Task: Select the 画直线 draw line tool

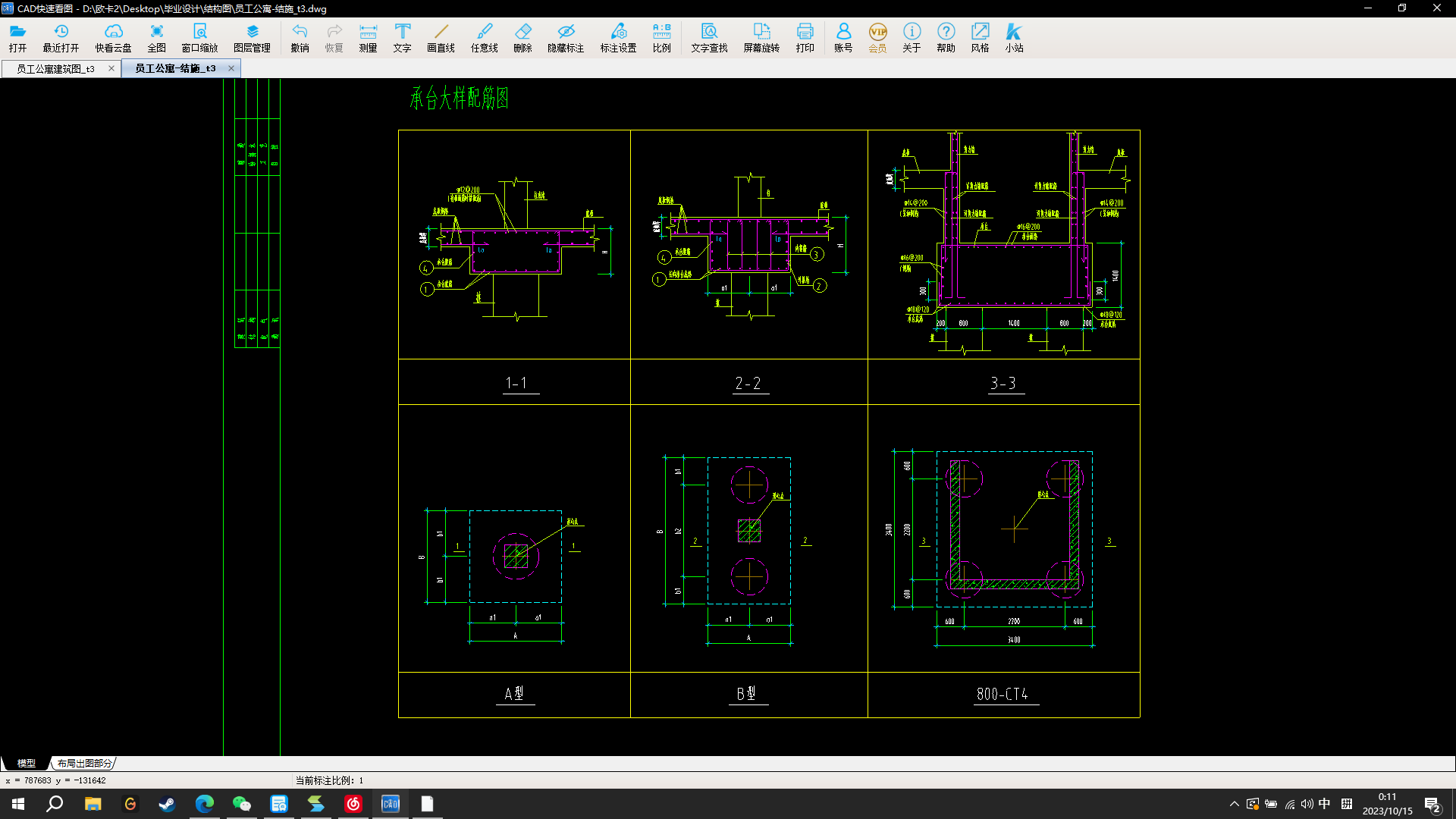Action: tap(441, 37)
